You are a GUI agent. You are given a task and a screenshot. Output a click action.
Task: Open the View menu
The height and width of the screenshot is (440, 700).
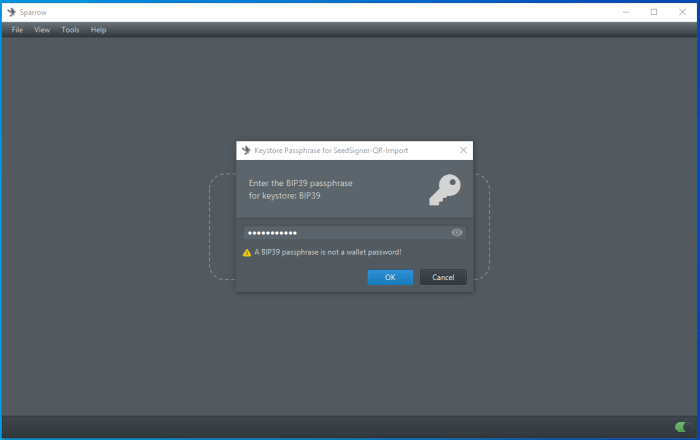click(x=42, y=30)
